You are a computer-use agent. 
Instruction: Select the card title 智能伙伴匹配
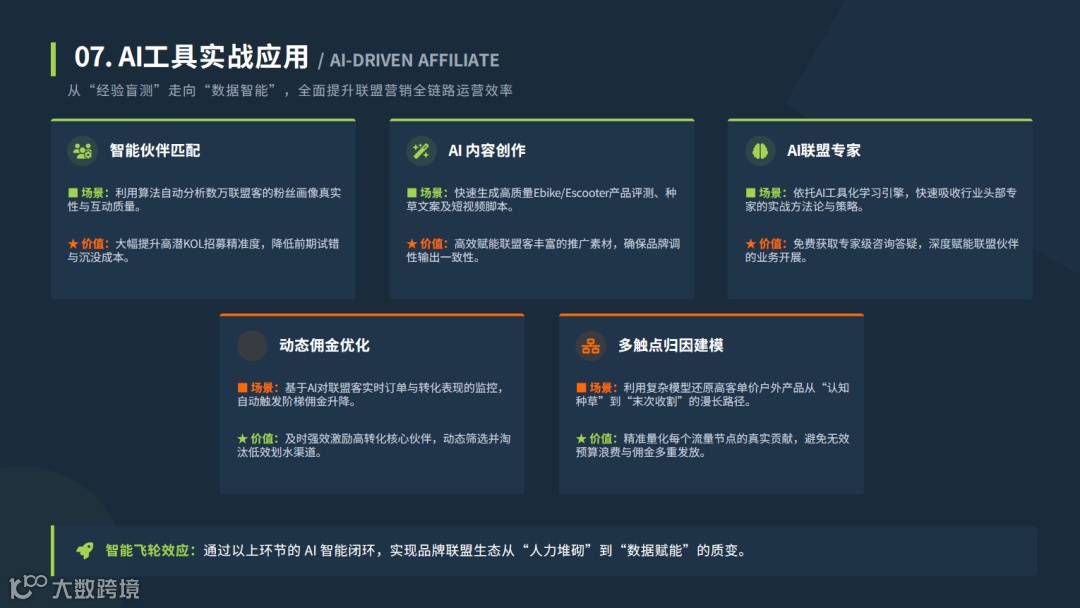pyautogui.click(x=155, y=151)
